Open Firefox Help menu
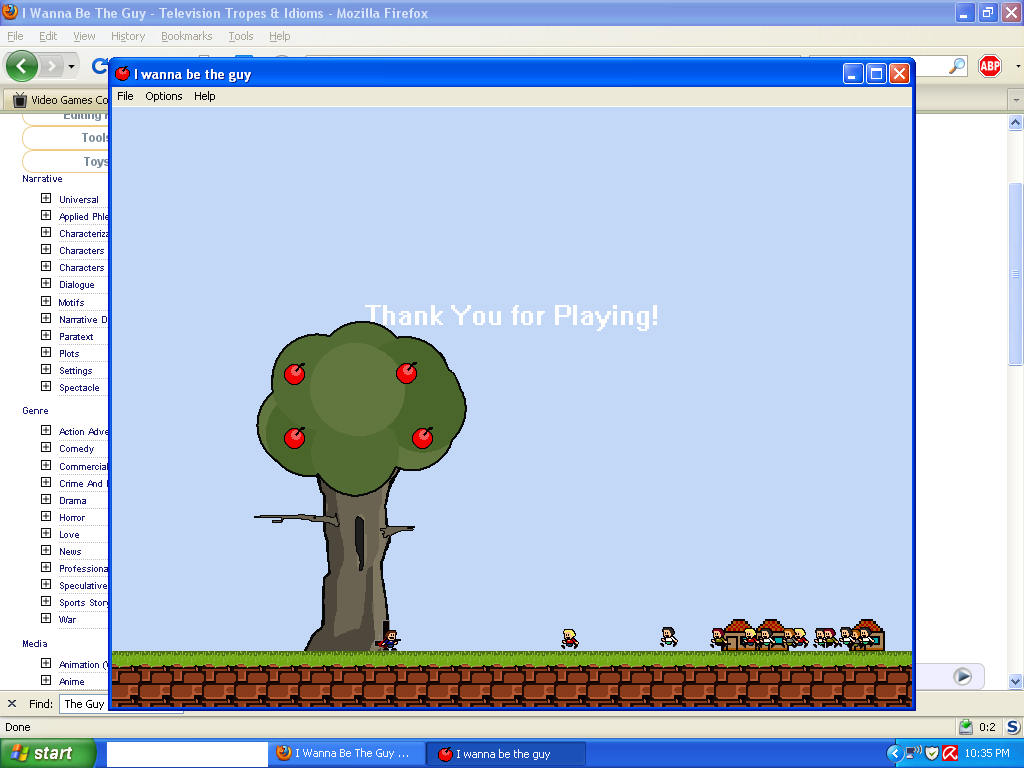 pos(280,36)
